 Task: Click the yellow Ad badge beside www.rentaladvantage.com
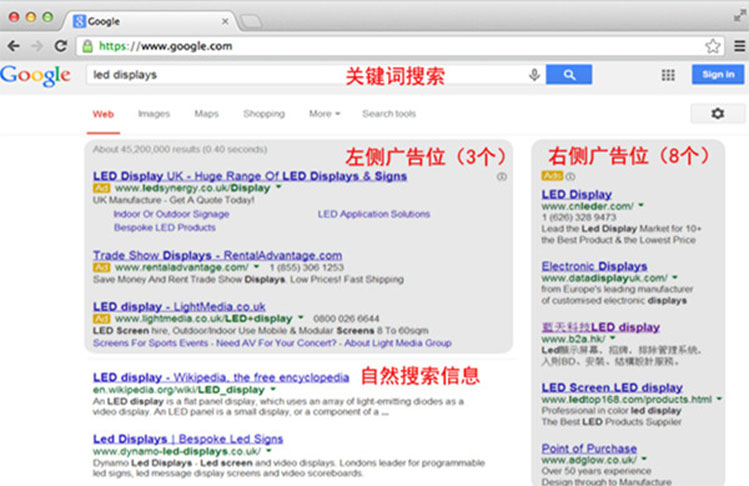[x=101, y=267]
